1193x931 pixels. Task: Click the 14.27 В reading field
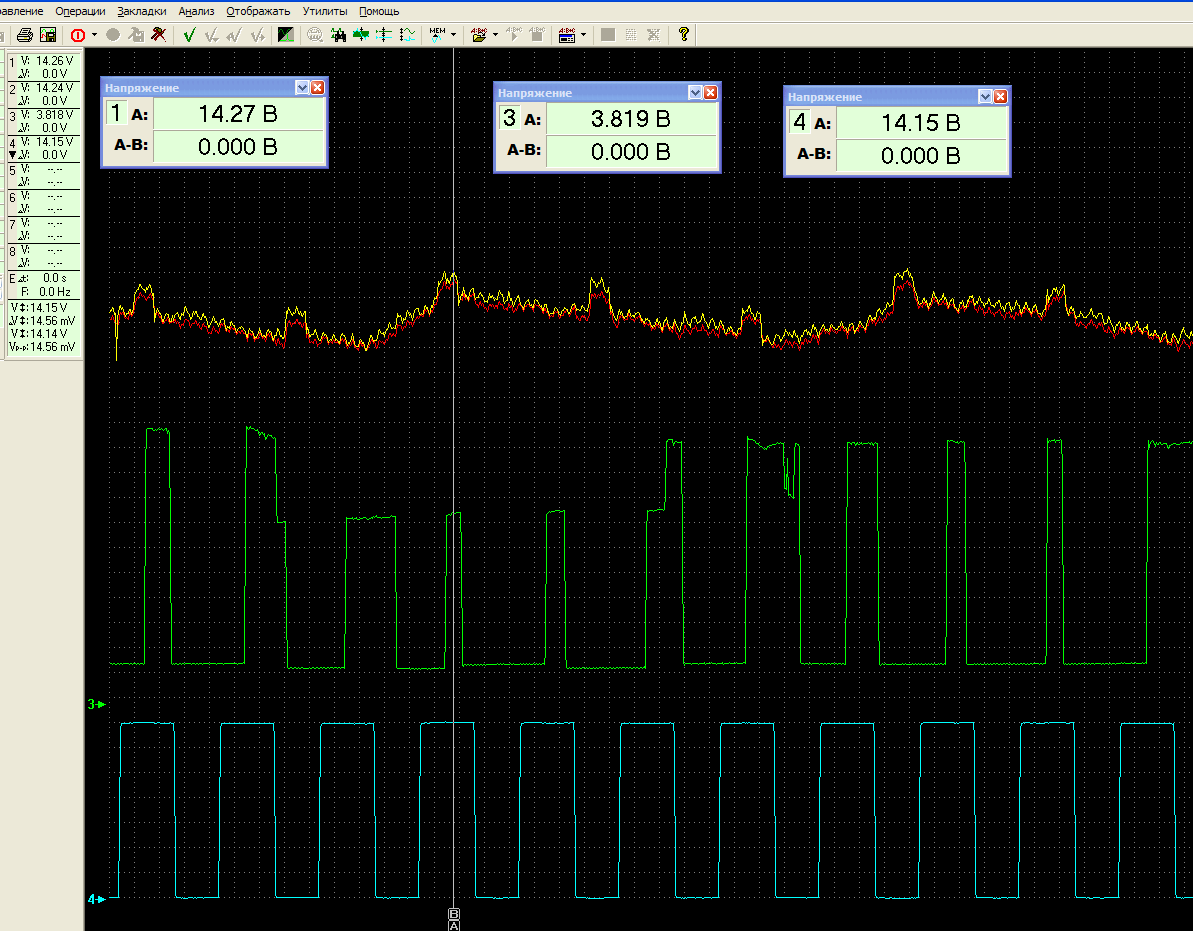point(238,114)
